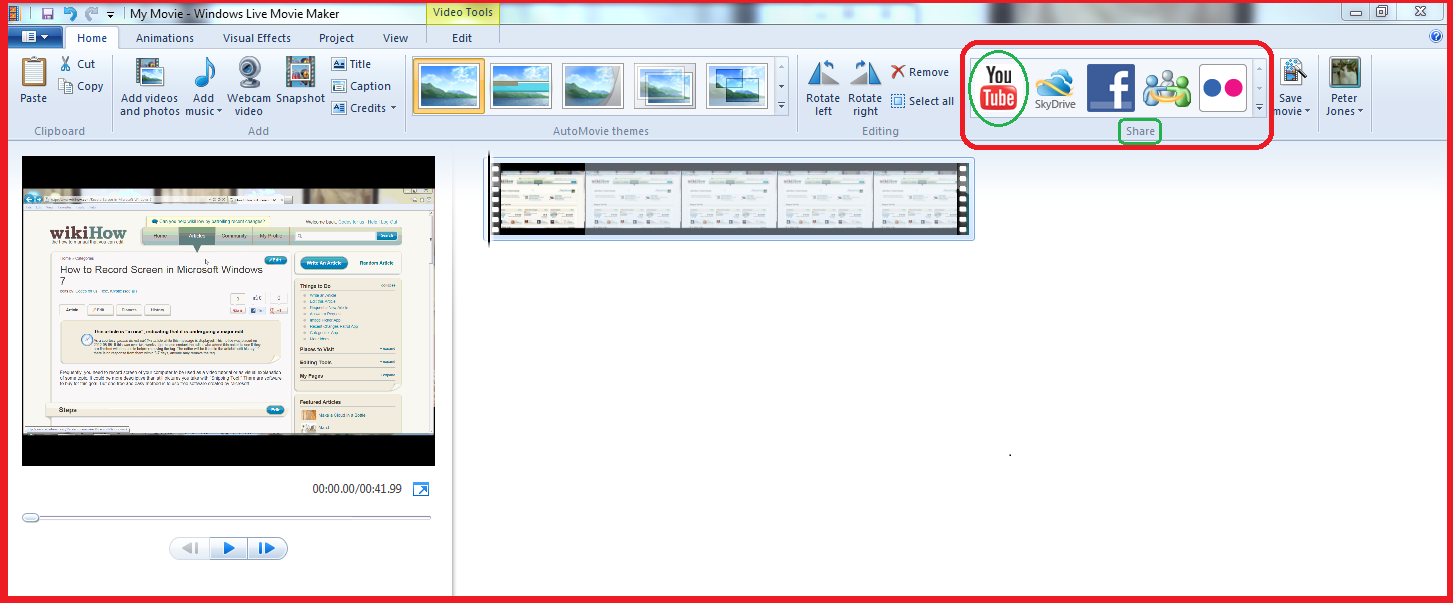
Task: Share the movie to YouTube
Action: 998,86
